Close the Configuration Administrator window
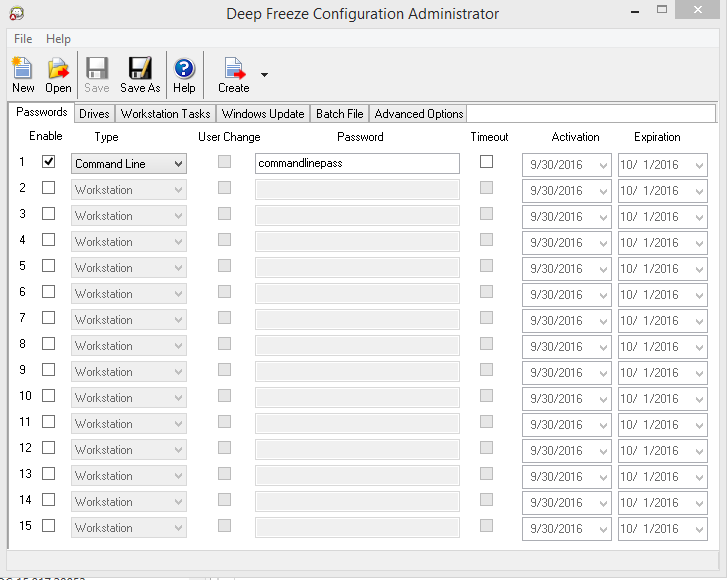 698,9
